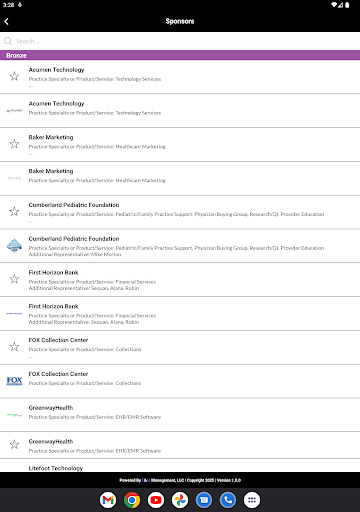Image resolution: width=360 pixels, height=512 pixels.
Task: Open Baker Marketing entry with logo
Action: [180, 178]
